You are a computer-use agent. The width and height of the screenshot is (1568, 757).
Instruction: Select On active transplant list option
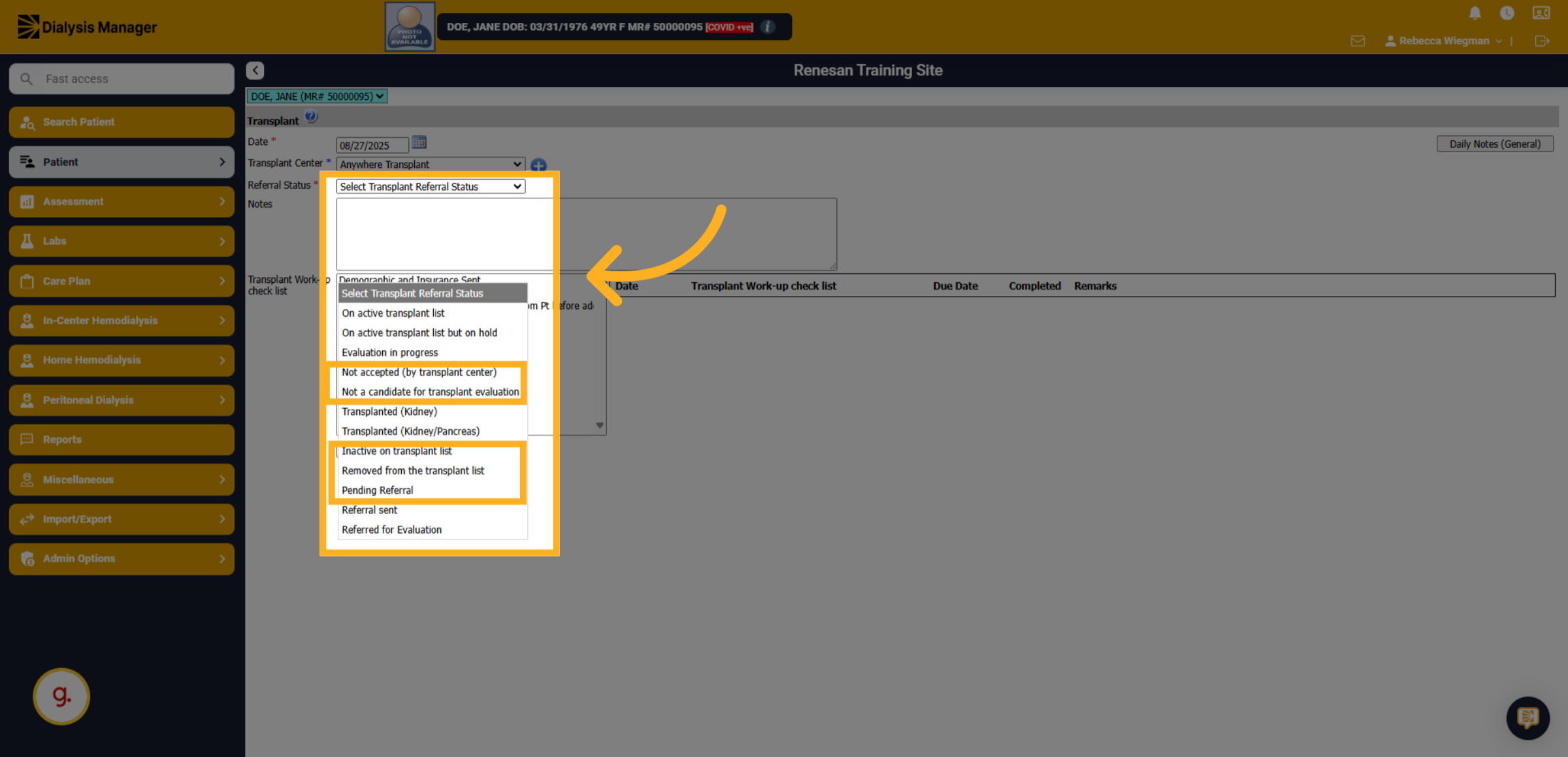pyautogui.click(x=433, y=314)
